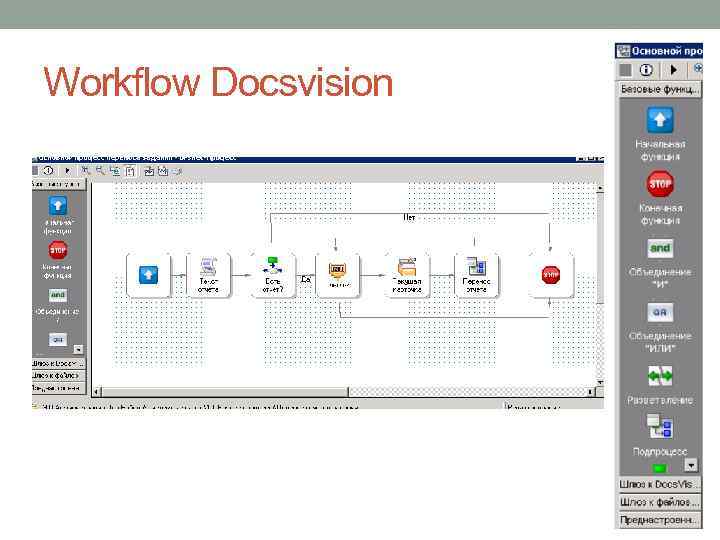Click the scroll-down arrow in the window's side palette
This screenshot has height=540, width=720.
(x=79, y=349)
